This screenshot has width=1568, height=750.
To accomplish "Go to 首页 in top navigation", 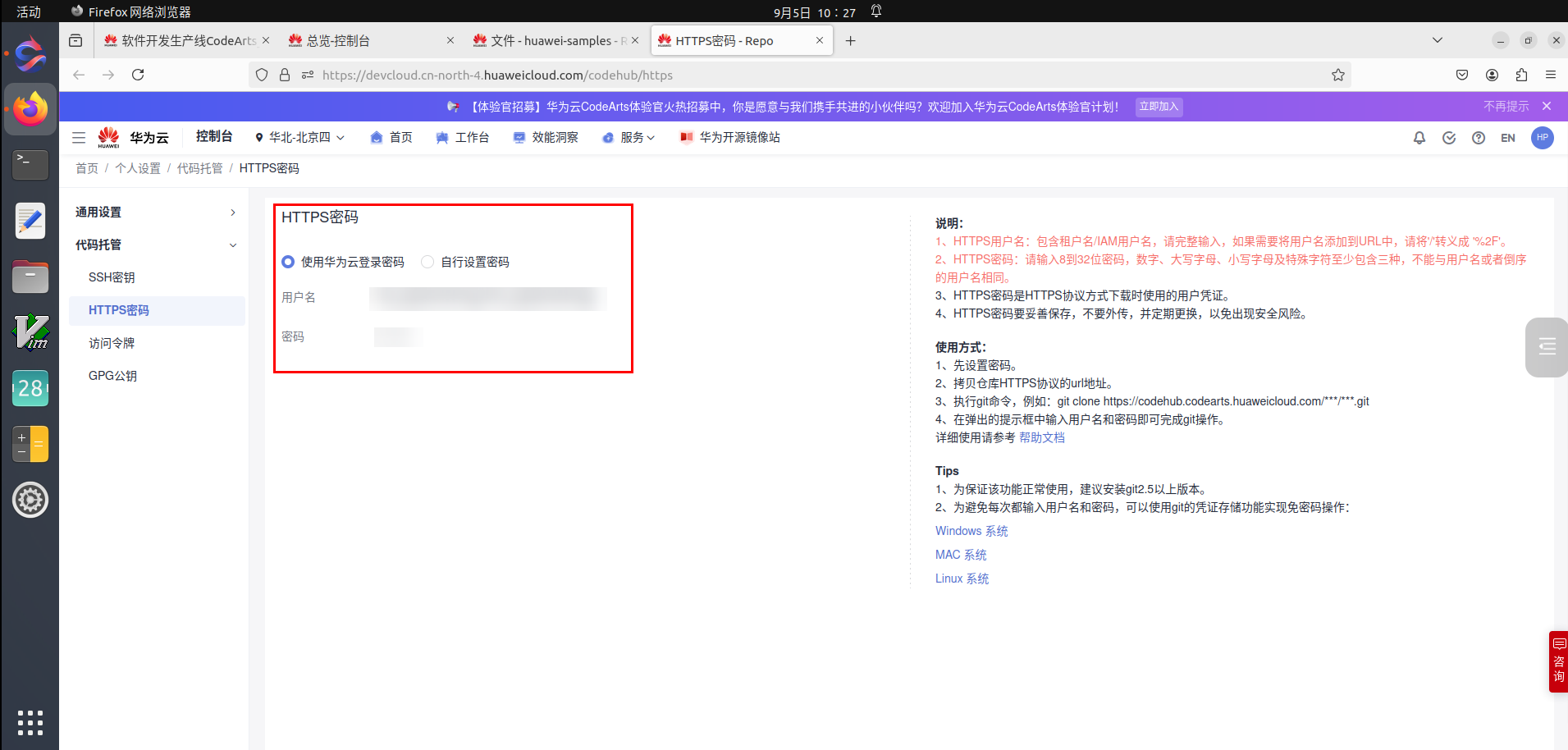I will 391,138.
